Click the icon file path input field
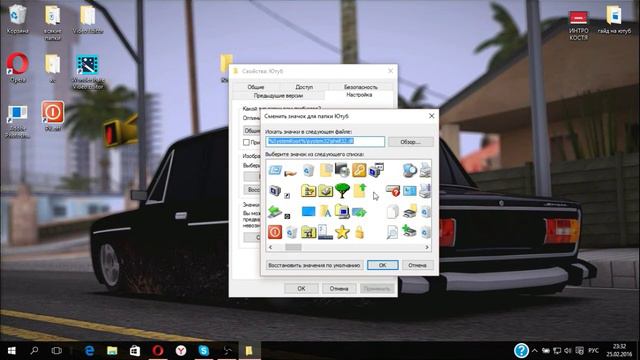This screenshot has width=640, height=360. click(x=325, y=141)
